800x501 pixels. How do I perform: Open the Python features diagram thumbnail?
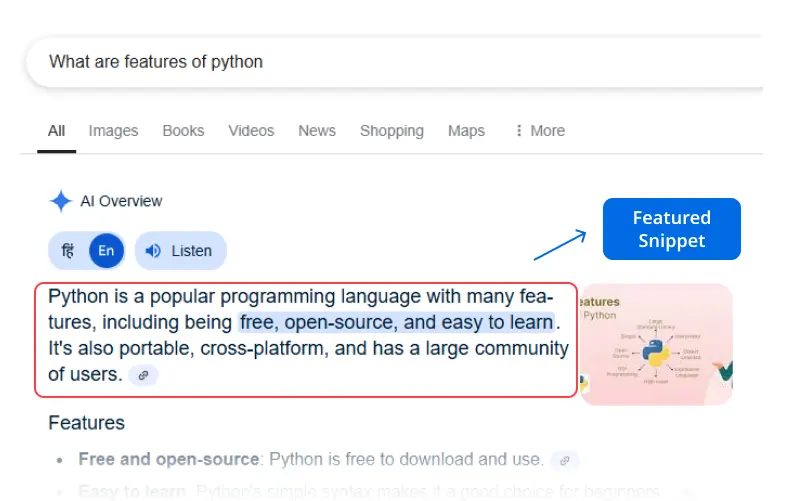pyautogui.click(x=656, y=344)
